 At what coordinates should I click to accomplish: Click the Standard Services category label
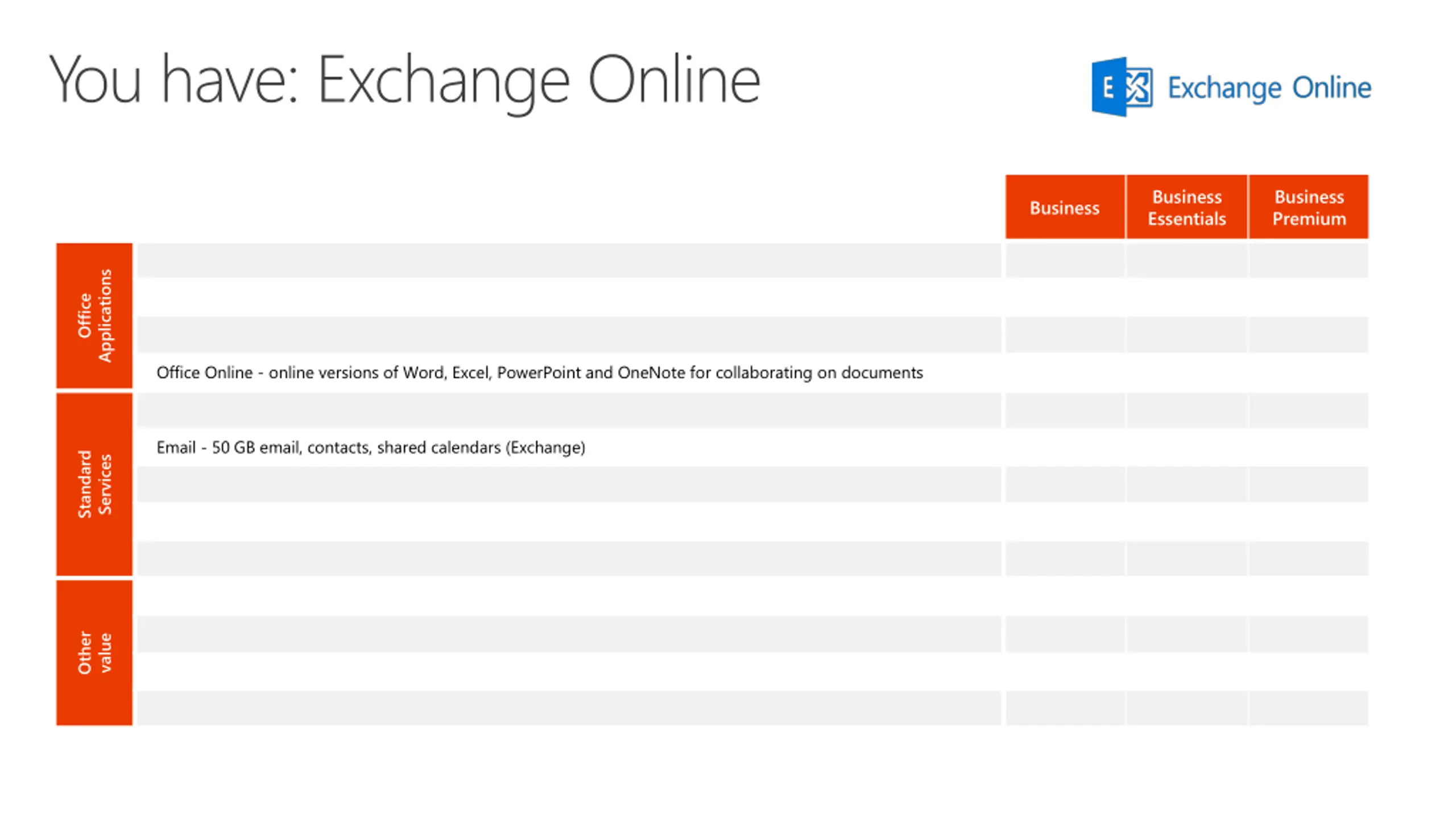pyautogui.click(x=94, y=484)
